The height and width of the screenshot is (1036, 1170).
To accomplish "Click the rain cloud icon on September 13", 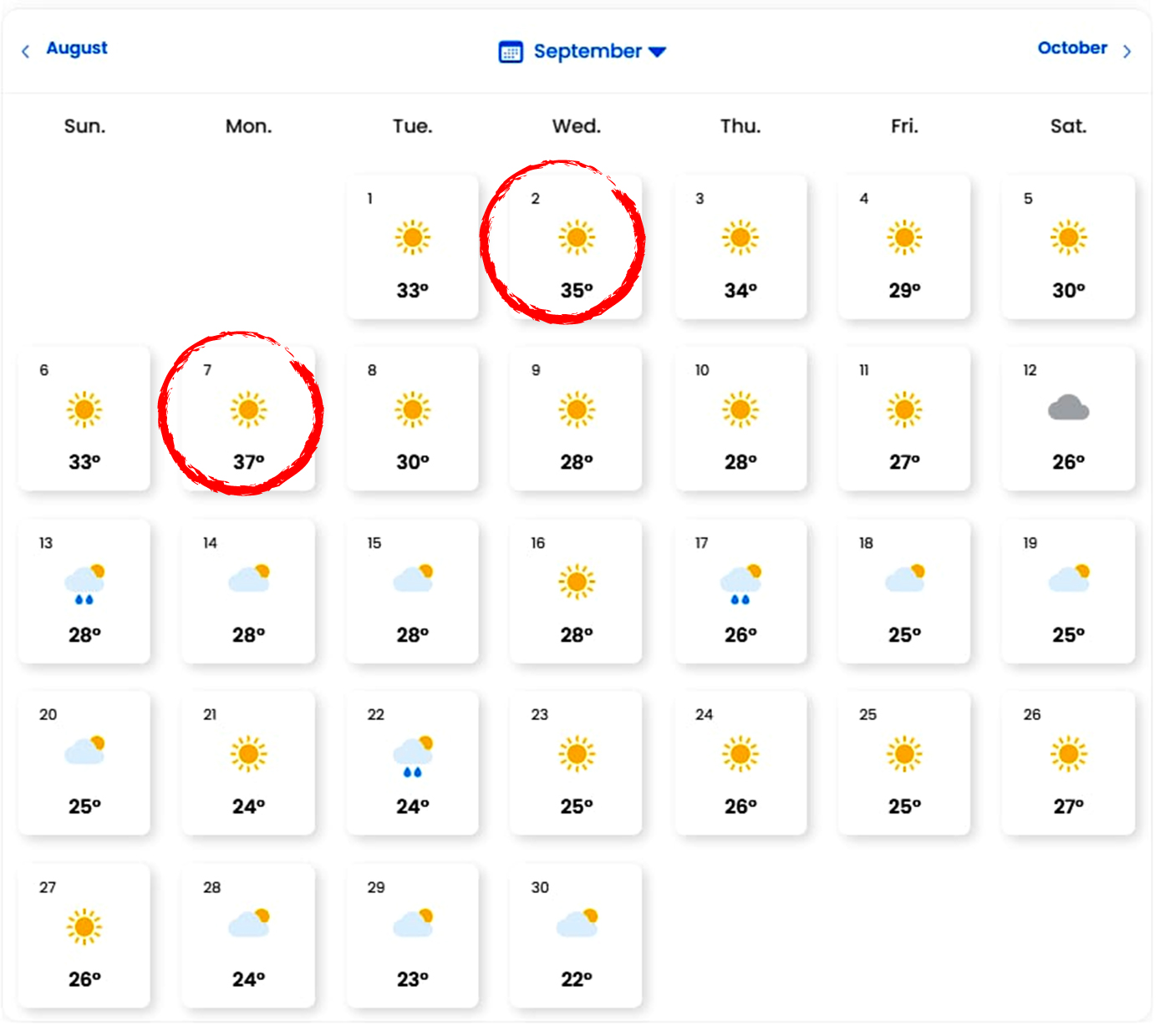I will 85,584.
